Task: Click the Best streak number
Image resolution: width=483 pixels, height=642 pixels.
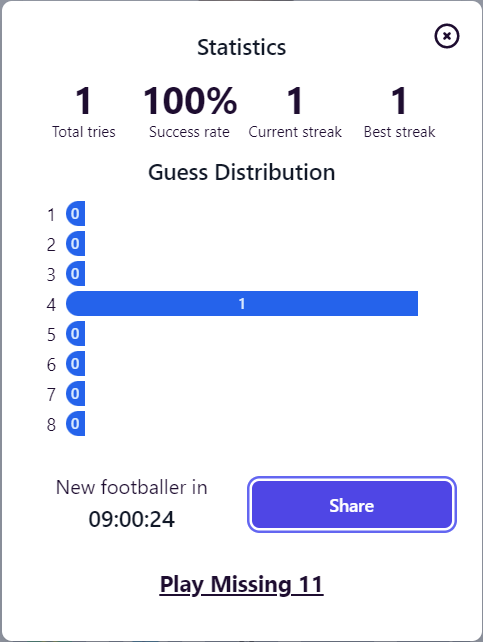Action: pyautogui.click(x=399, y=101)
